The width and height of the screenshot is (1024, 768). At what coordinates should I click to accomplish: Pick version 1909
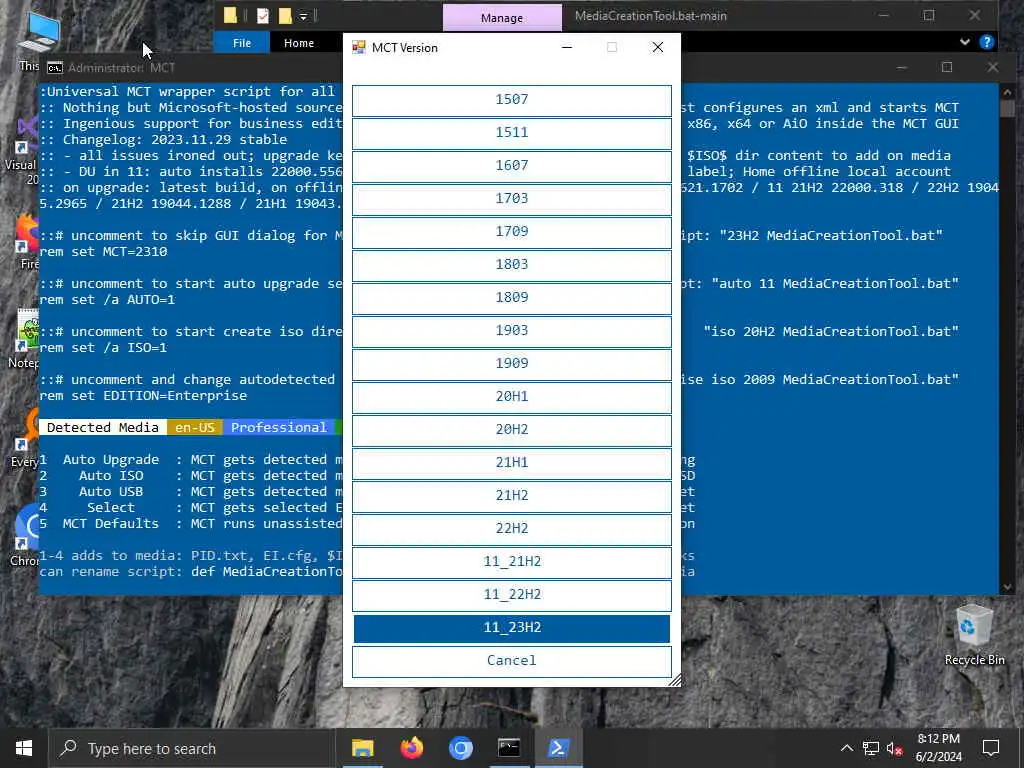click(x=511, y=364)
